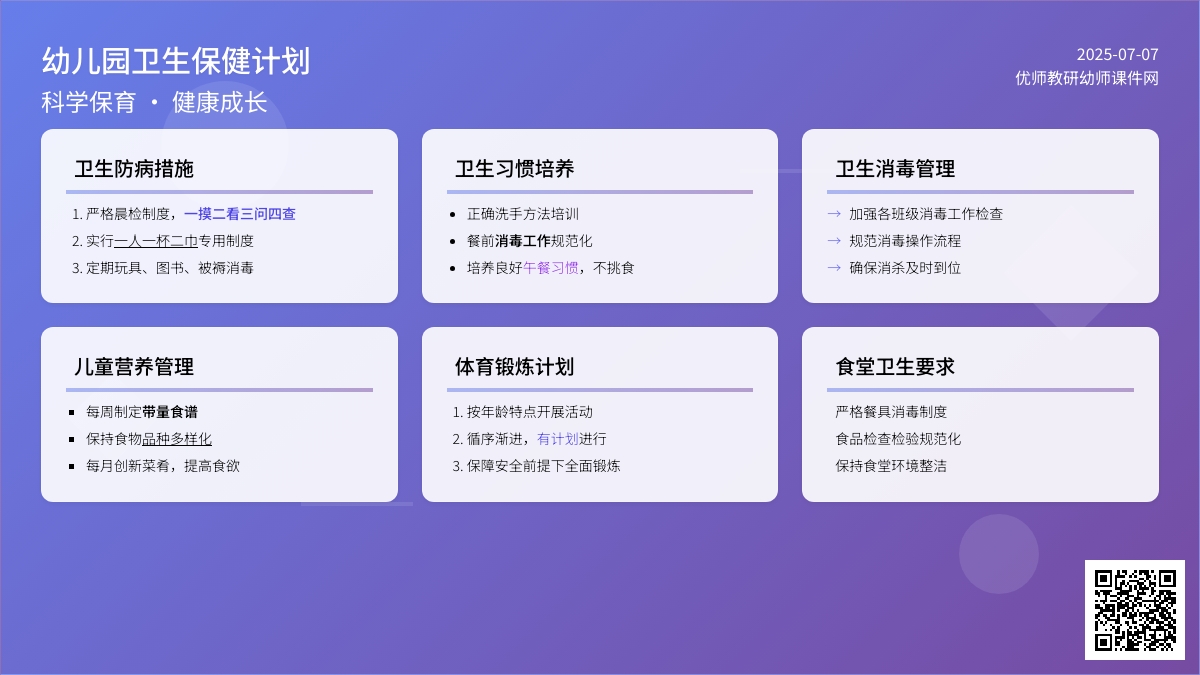Click the line 规范消毒操作流程

(905, 241)
